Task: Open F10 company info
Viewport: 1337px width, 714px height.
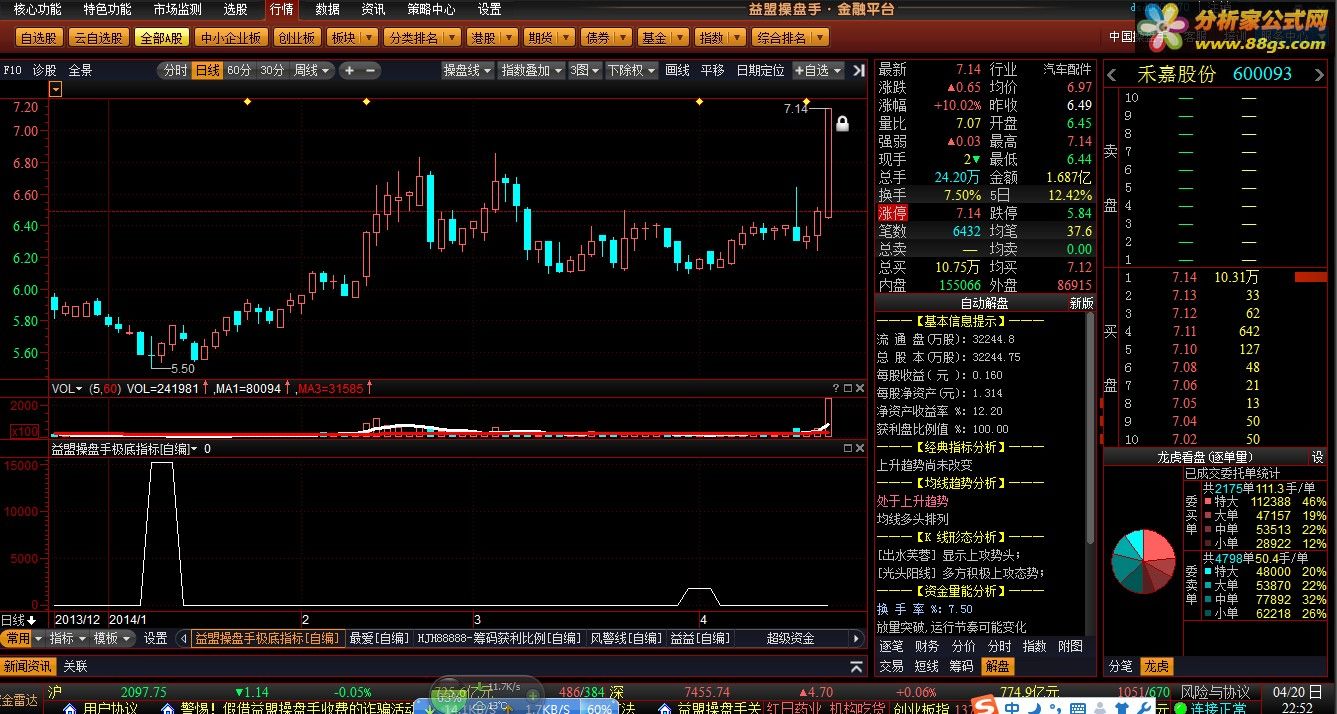Action: click(x=13, y=70)
